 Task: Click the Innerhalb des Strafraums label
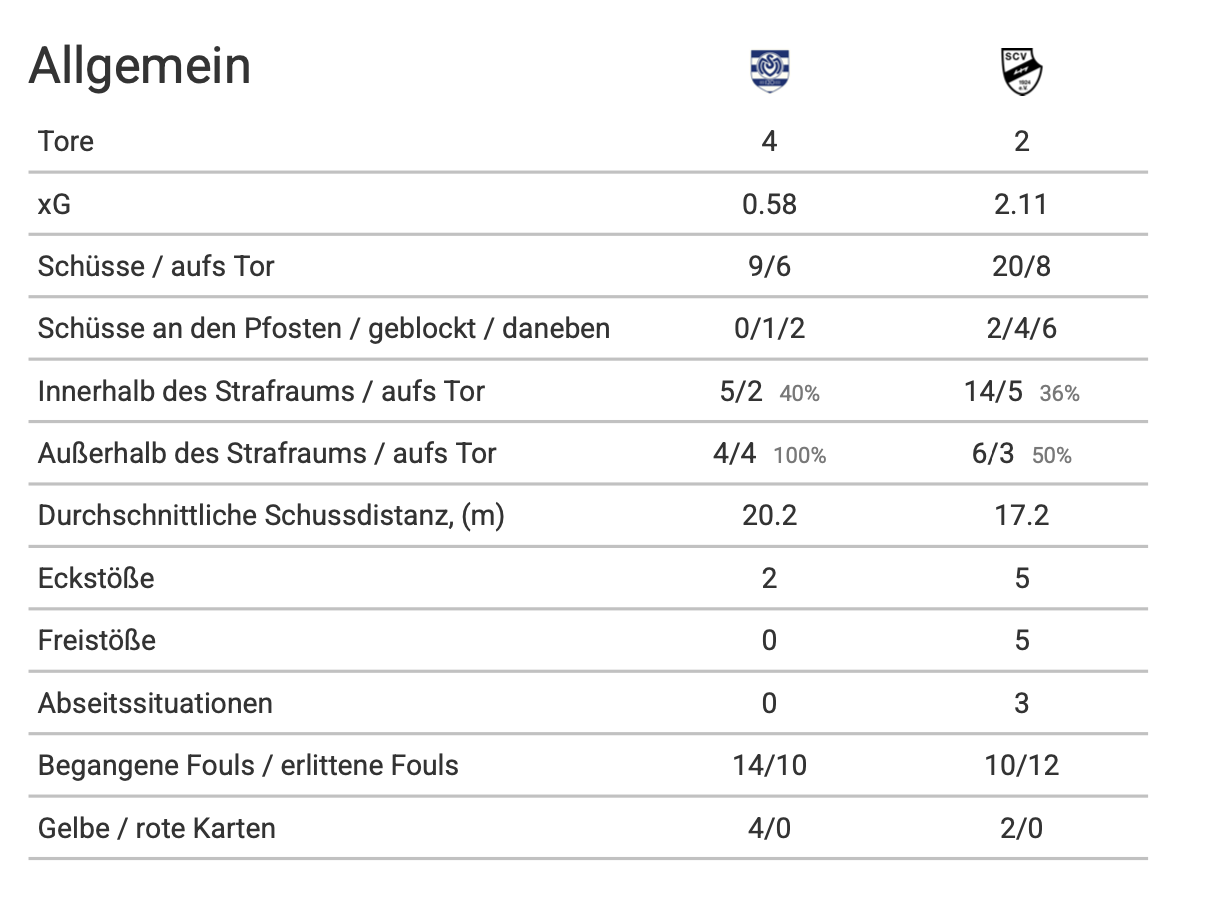coord(261,391)
